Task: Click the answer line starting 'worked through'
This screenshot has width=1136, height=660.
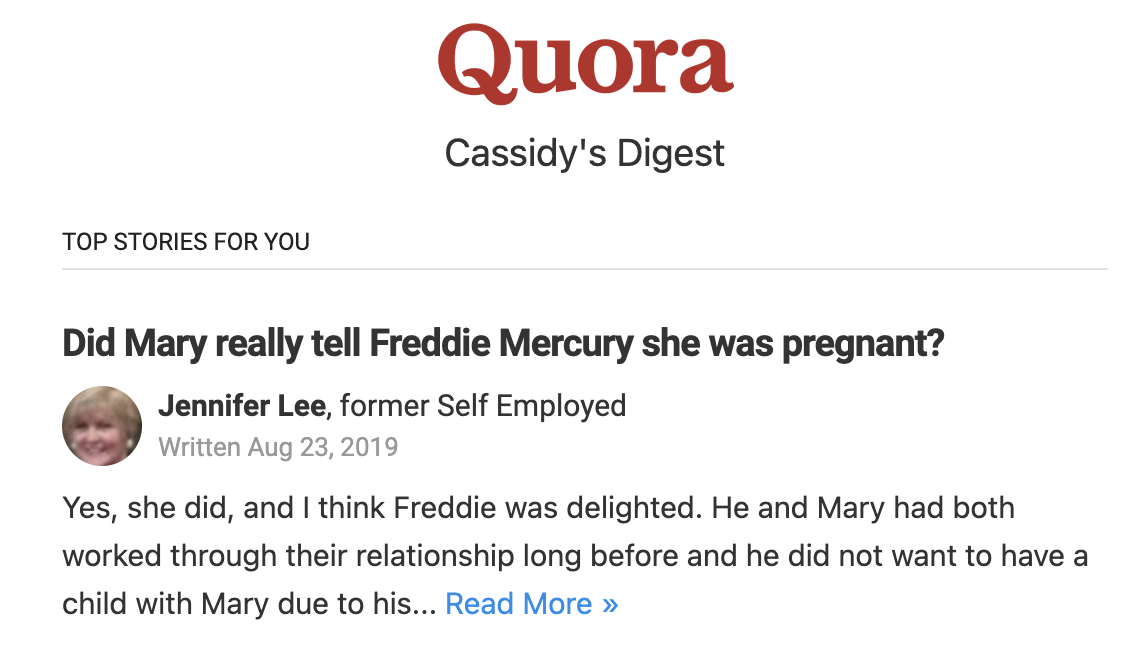Action: click(x=575, y=555)
